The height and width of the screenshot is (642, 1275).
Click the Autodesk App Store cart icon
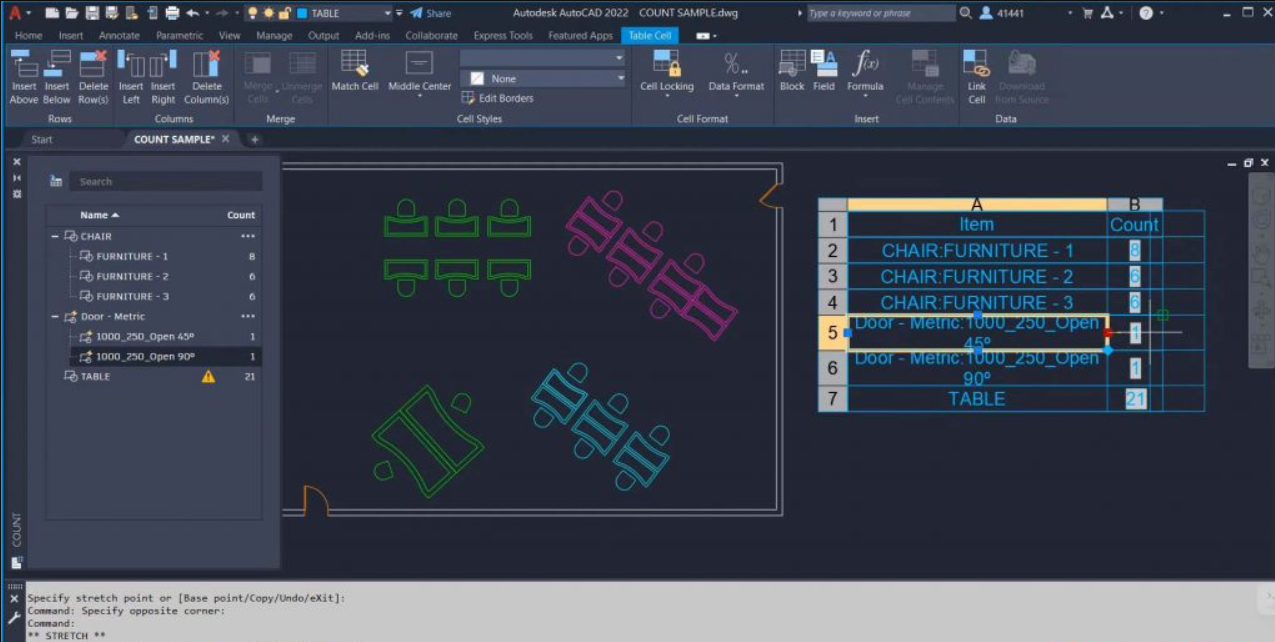(x=1087, y=13)
